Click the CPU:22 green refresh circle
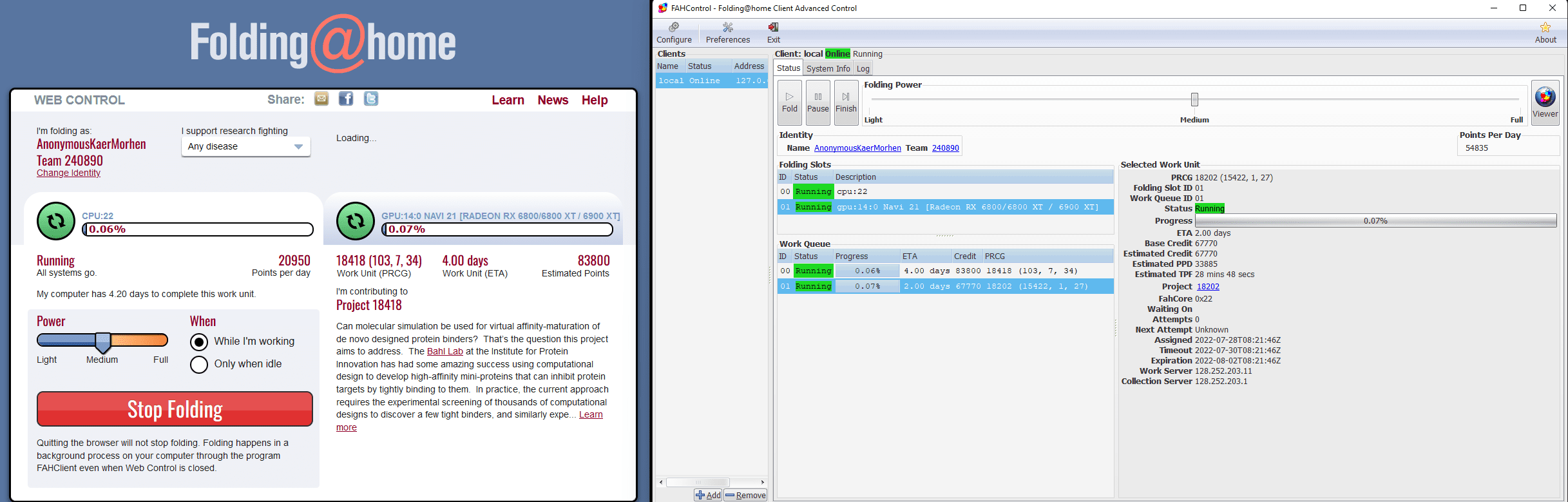Screen dimensions: 1568x502 click(56, 221)
